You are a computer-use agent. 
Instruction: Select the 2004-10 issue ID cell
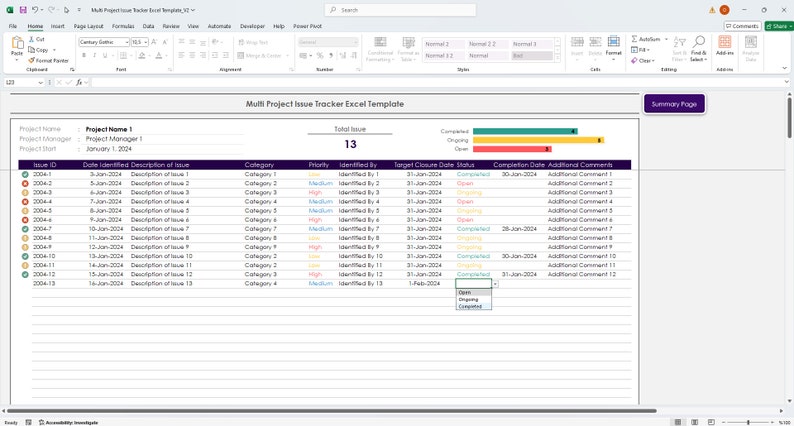pyautogui.click(x=44, y=256)
